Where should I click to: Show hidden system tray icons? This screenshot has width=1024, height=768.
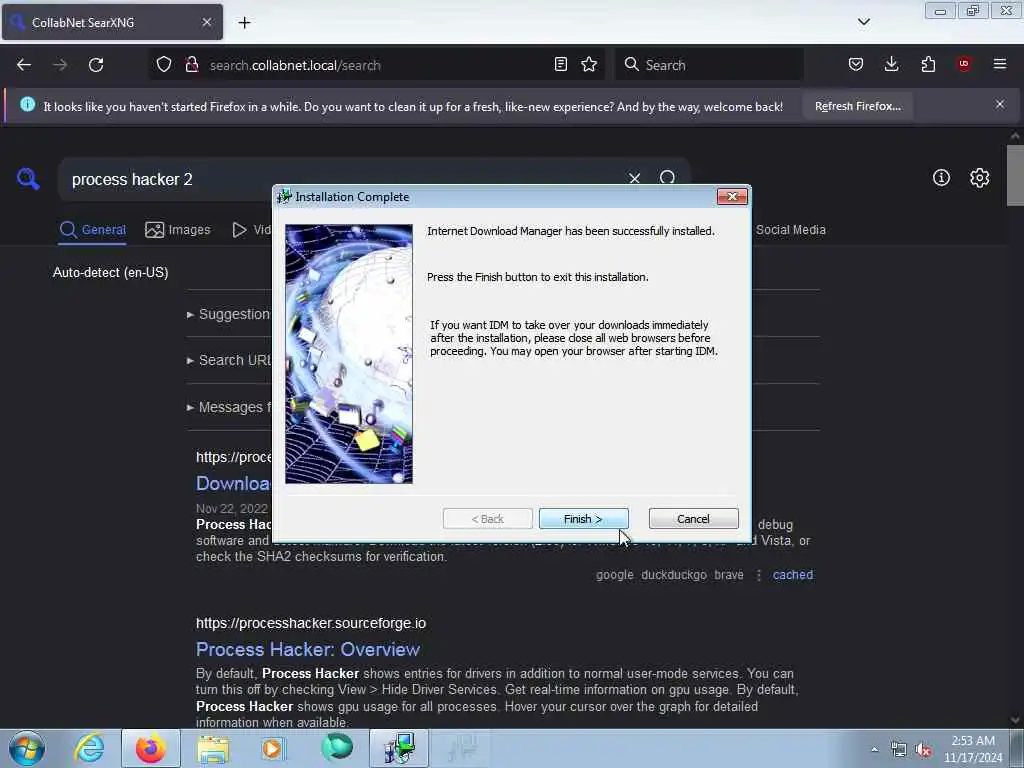pos(874,749)
